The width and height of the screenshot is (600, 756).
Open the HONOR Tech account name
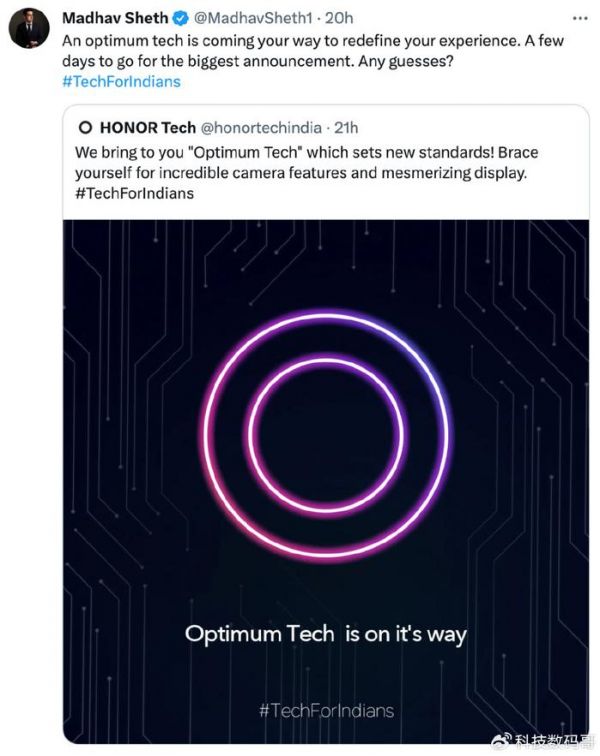[x=147, y=128]
